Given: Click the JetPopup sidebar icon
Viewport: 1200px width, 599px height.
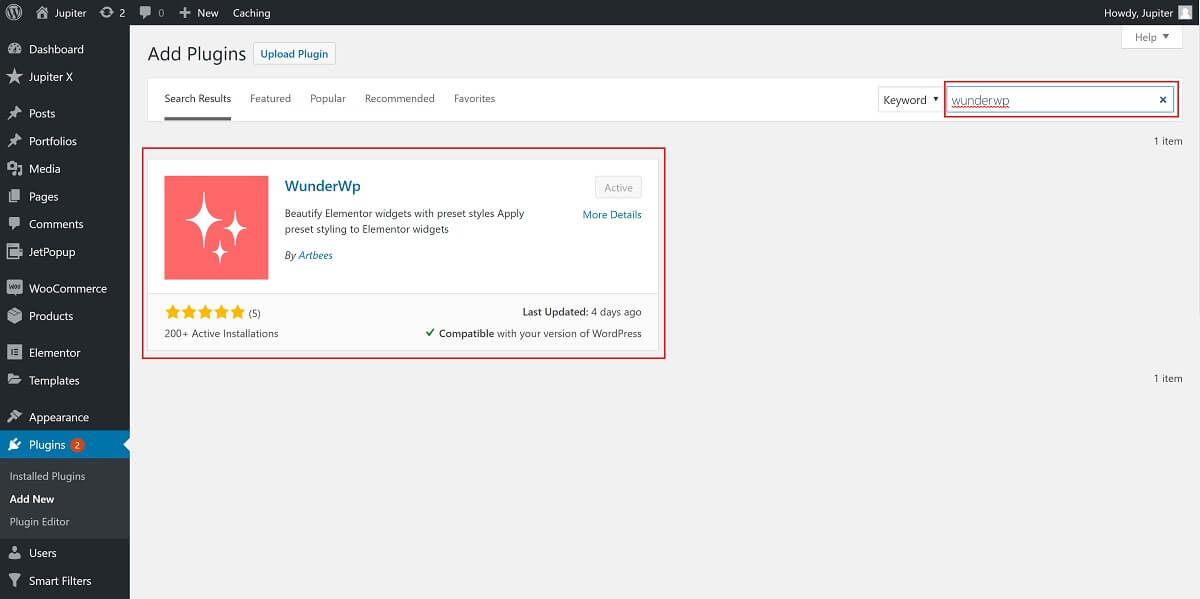Looking at the screenshot, I should [14, 252].
